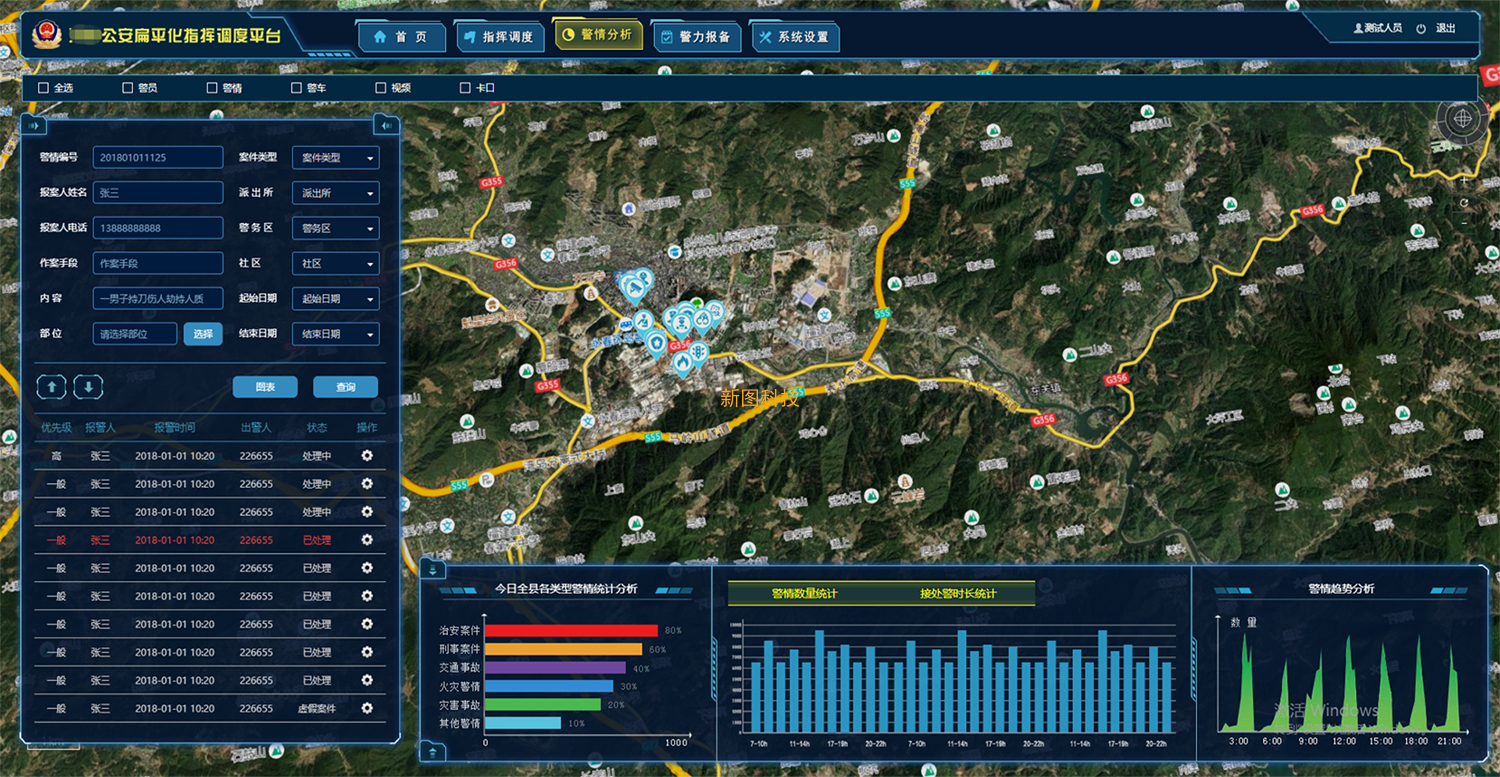Check the 全选 checkbox
The image size is (1500, 777).
click(43, 88)
